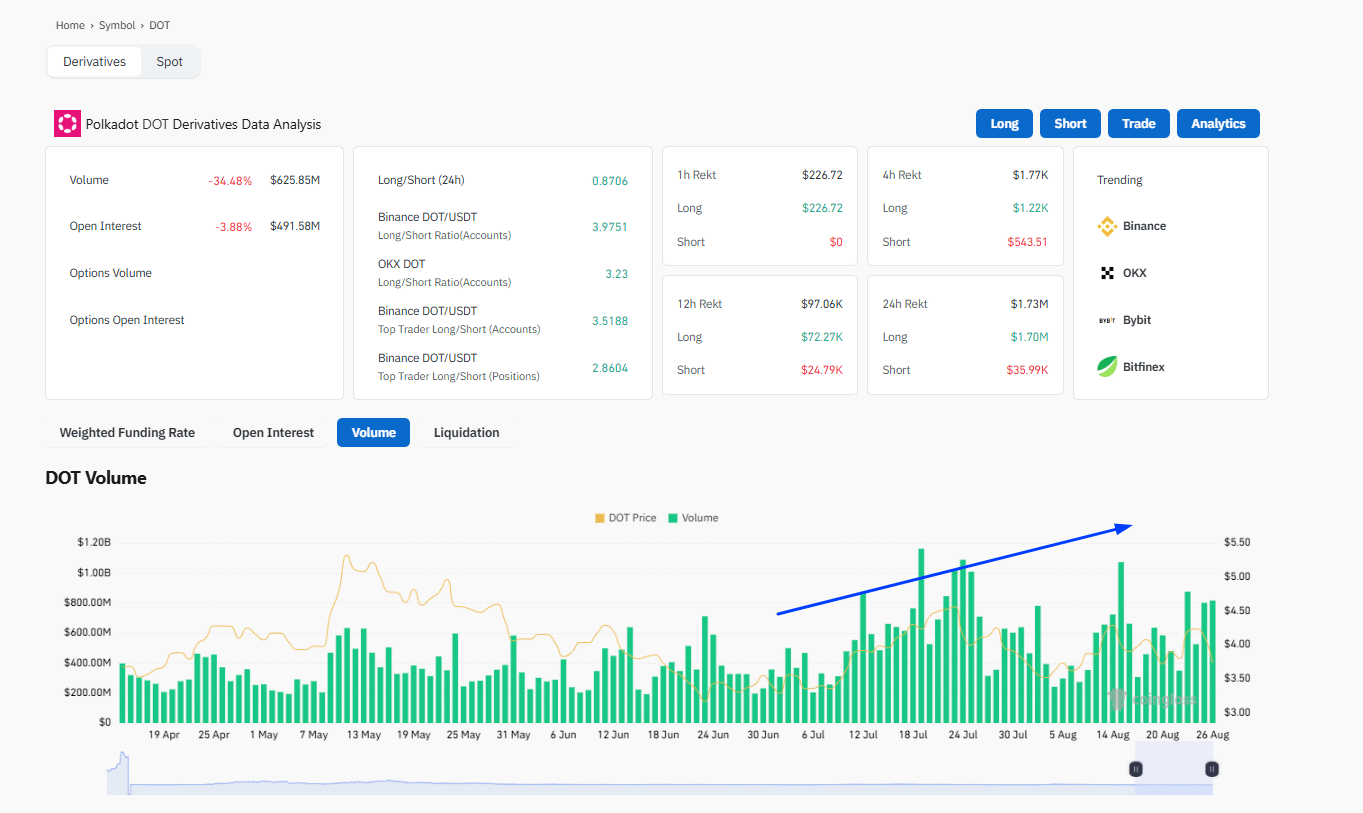Select the Bitfinex icon in Trending
The height and width of the screenshot is (813, 1363).
coord(1106,366)
